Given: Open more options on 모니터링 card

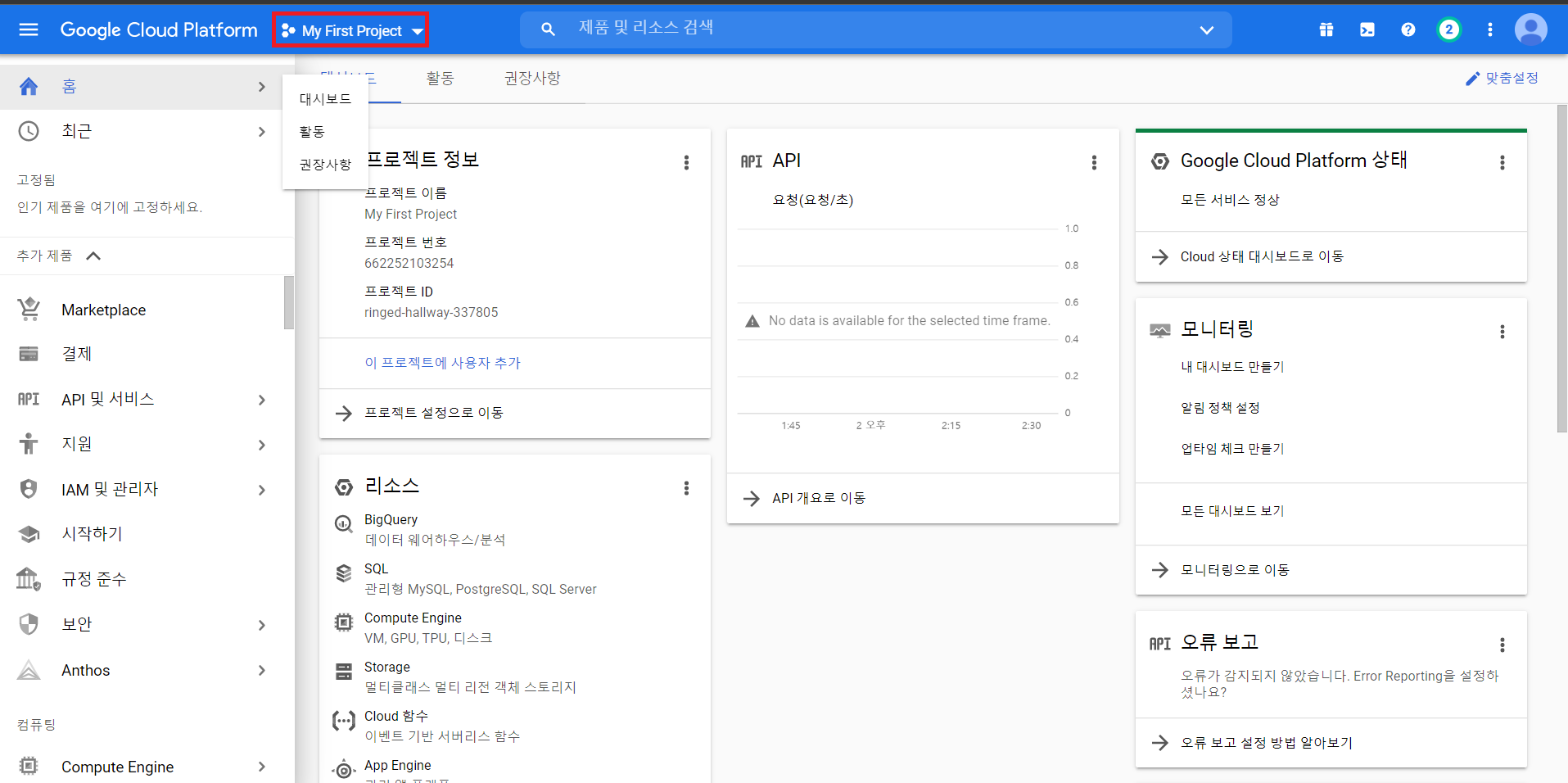Looking at the screenshot, I should [1502, 331].
